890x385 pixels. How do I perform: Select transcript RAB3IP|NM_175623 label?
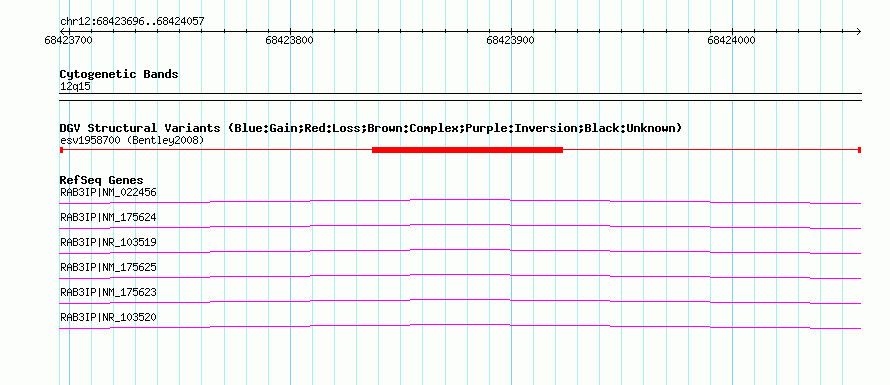[108, 292]
